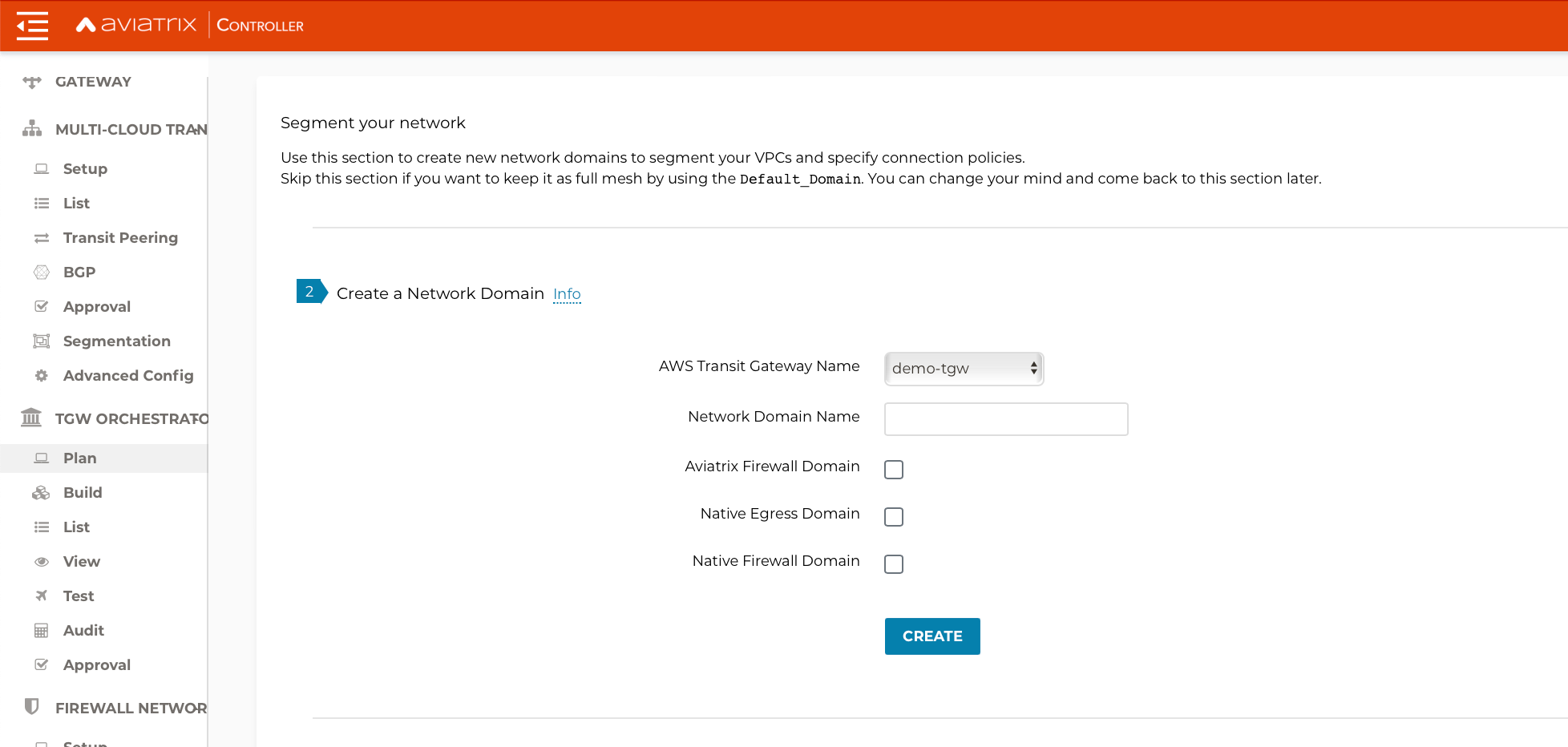Check the Native Egress Domain box
The width and height of the screenshot is (1568, 747).
point(894,517)
